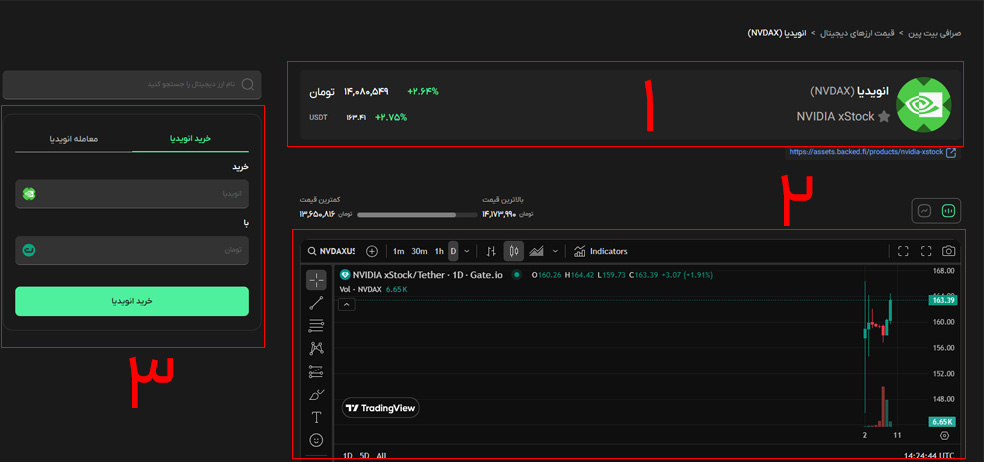This screenshot has height=462, width=984.
Task: Switch to the TradingView candlestick chart view toggle
Action: (x=947, y=212)
